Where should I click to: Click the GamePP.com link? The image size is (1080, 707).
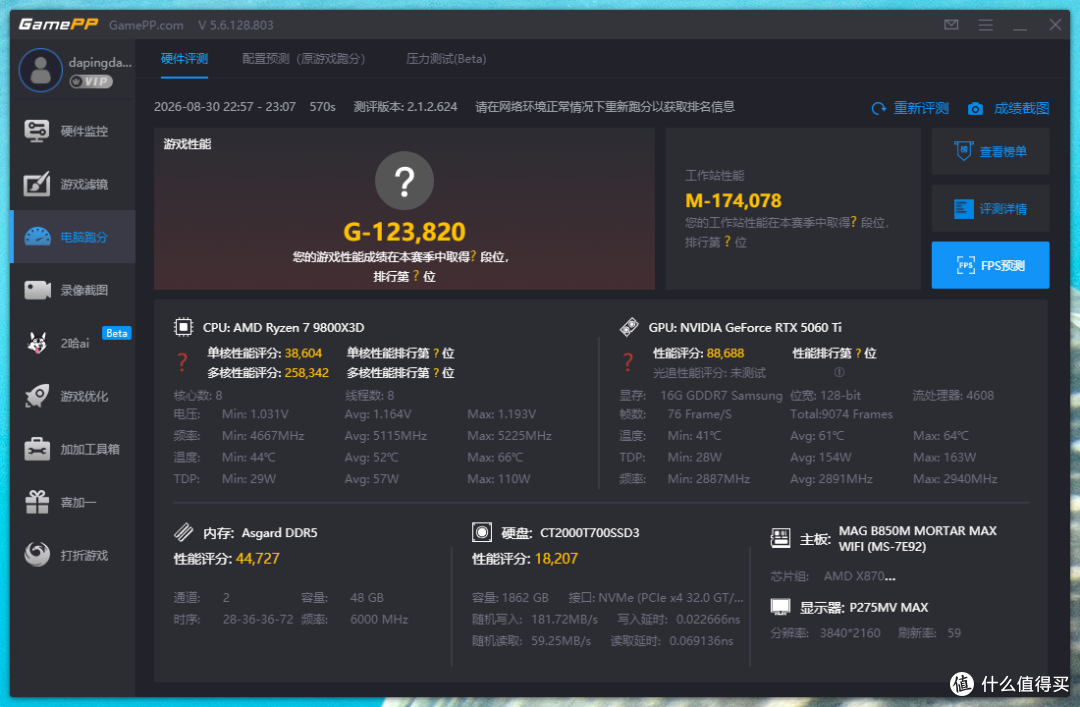pos(146,25)
